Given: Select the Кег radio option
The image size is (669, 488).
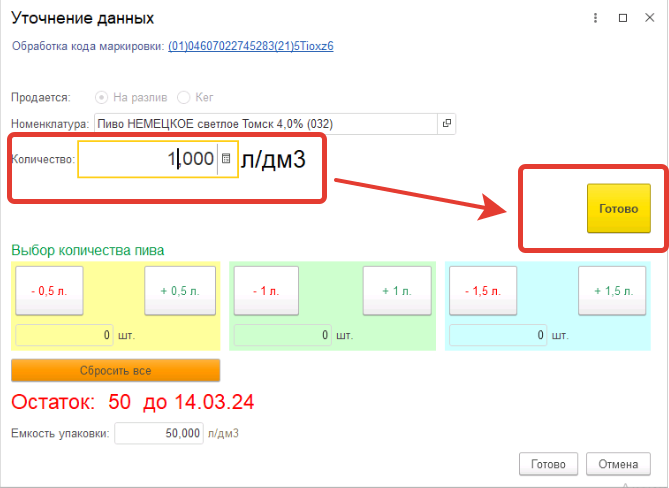Looking at the screenshot, I should [x=195, y=98].
